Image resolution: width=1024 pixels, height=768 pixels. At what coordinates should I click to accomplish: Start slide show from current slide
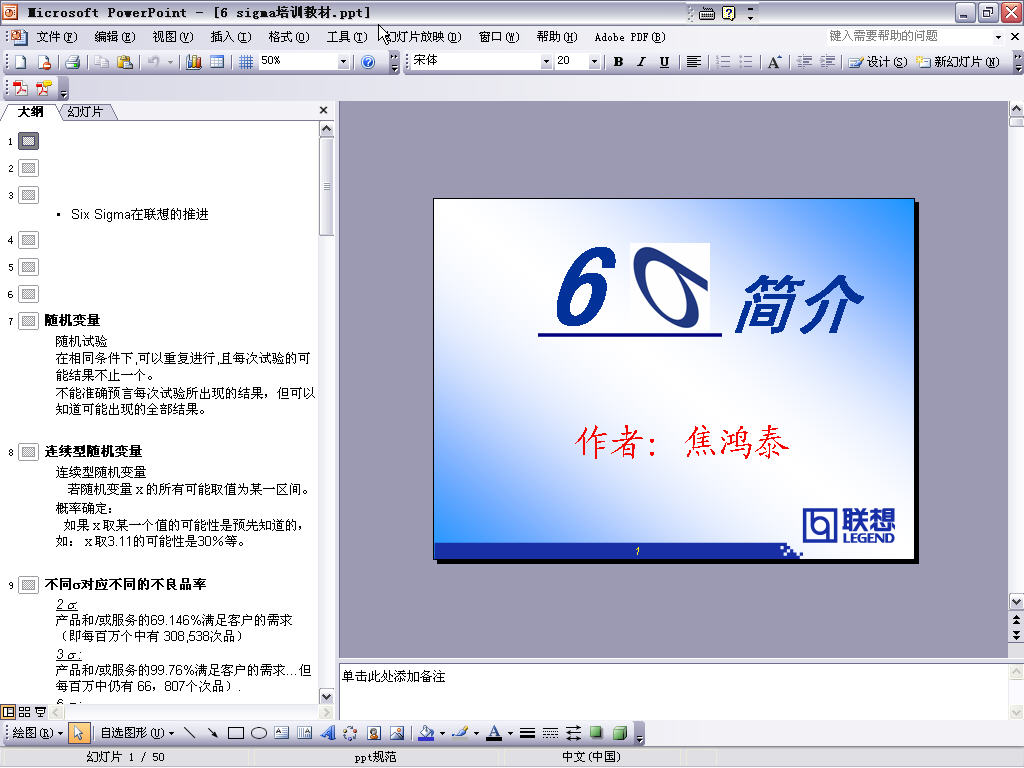click(40, 712)
